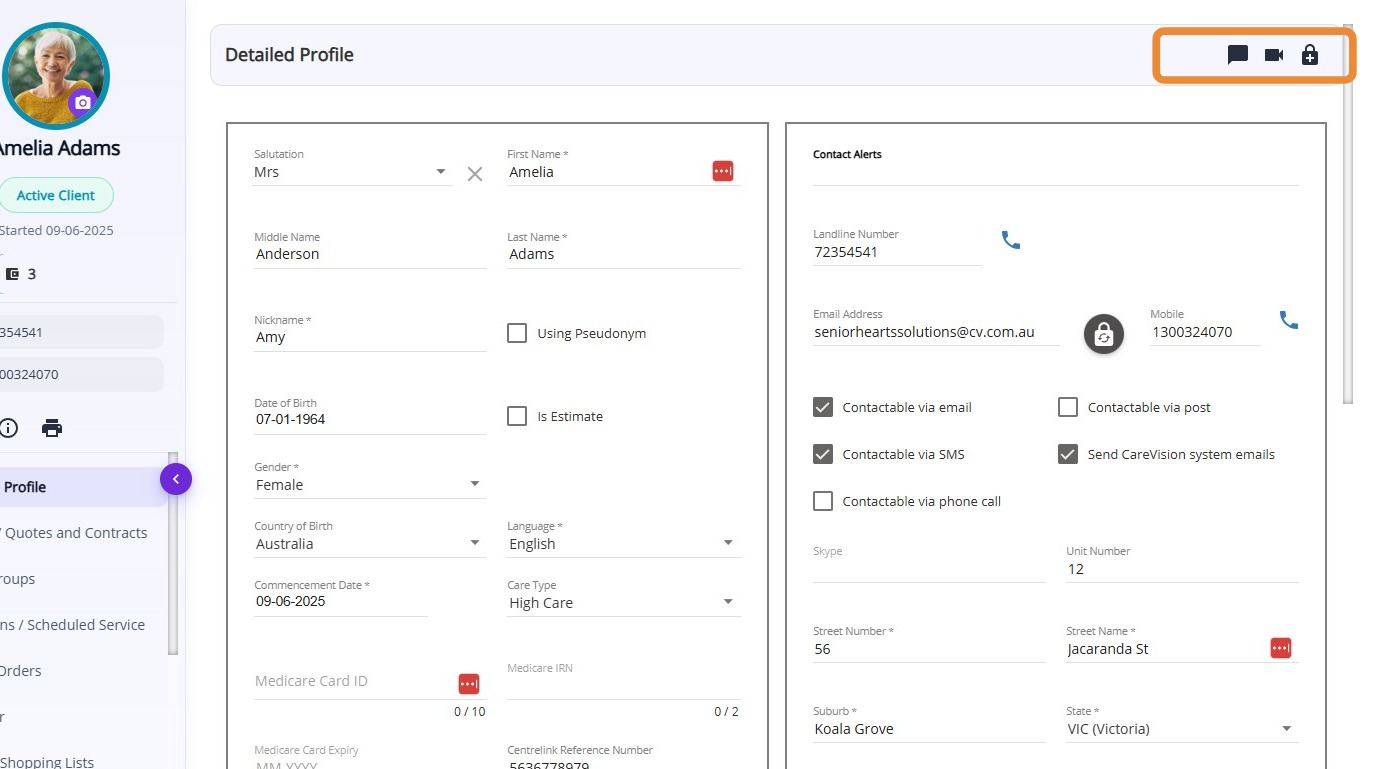Image resolution: width=1377 pixels, height=769 pixels.
Task: Click the printer icon in sidebar
Action: [52, 428]
